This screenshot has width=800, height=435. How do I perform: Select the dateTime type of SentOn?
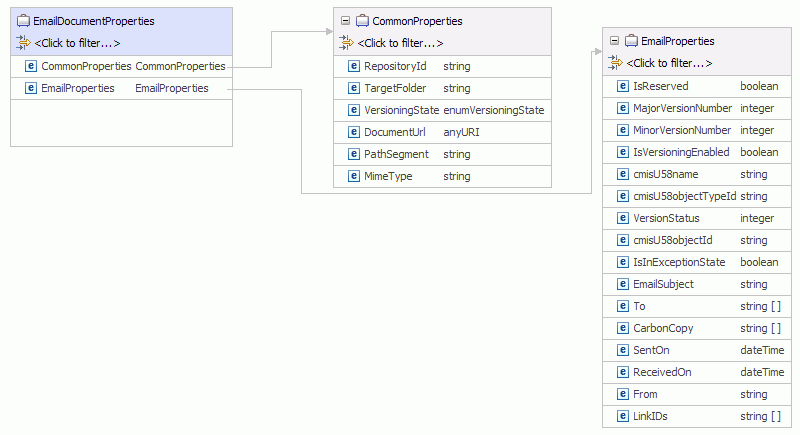tap(762, 350)
